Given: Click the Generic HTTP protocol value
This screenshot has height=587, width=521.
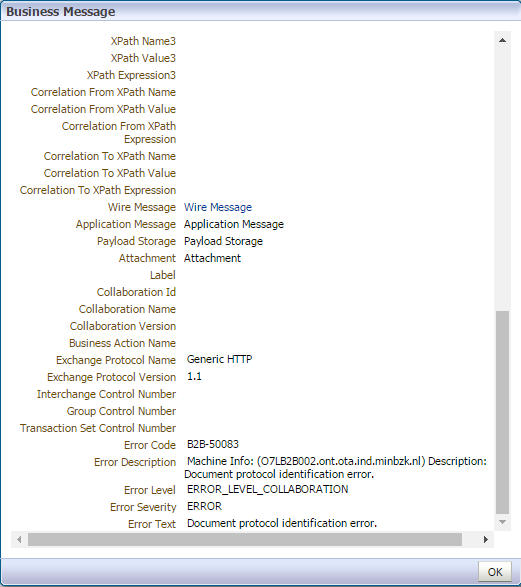Looking at the screenshot, I should click(219, 359).
